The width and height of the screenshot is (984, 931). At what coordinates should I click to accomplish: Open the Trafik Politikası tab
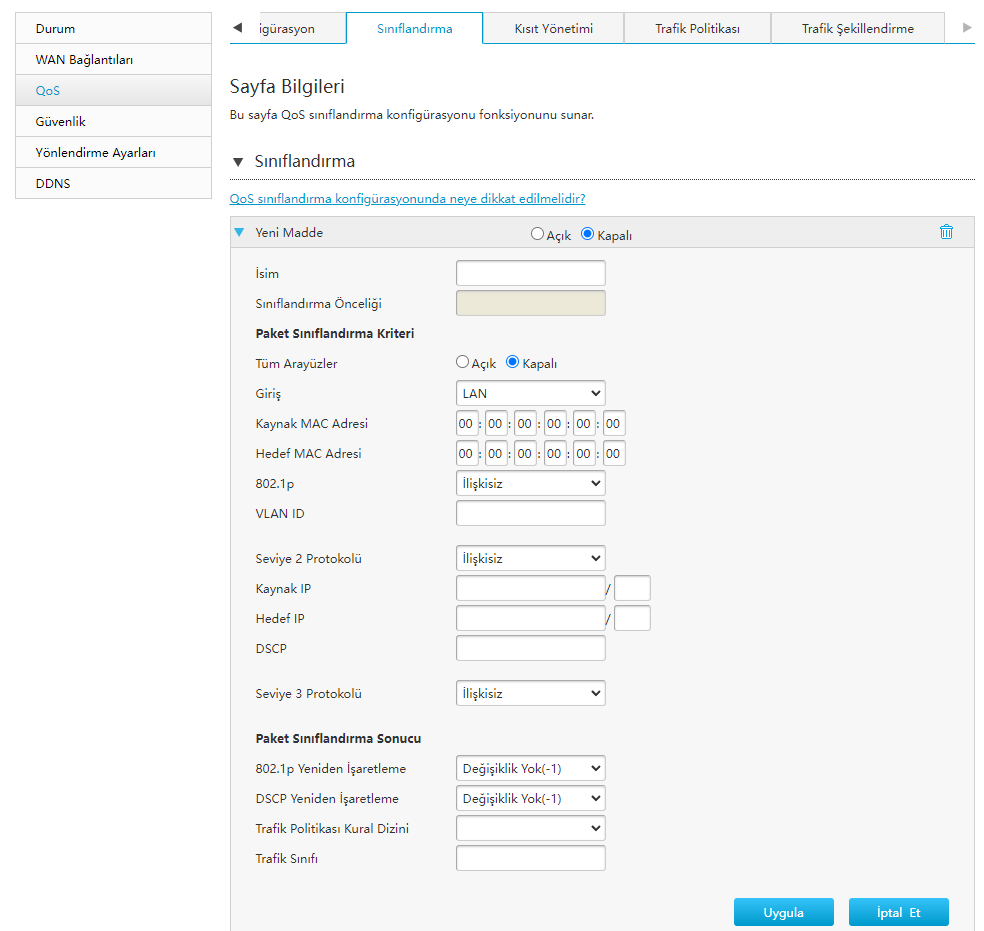pos(697,29)
